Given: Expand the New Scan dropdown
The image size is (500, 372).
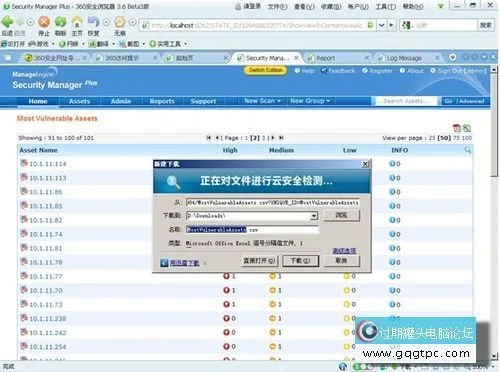Looking at the screenshot, I should point(262,101).
